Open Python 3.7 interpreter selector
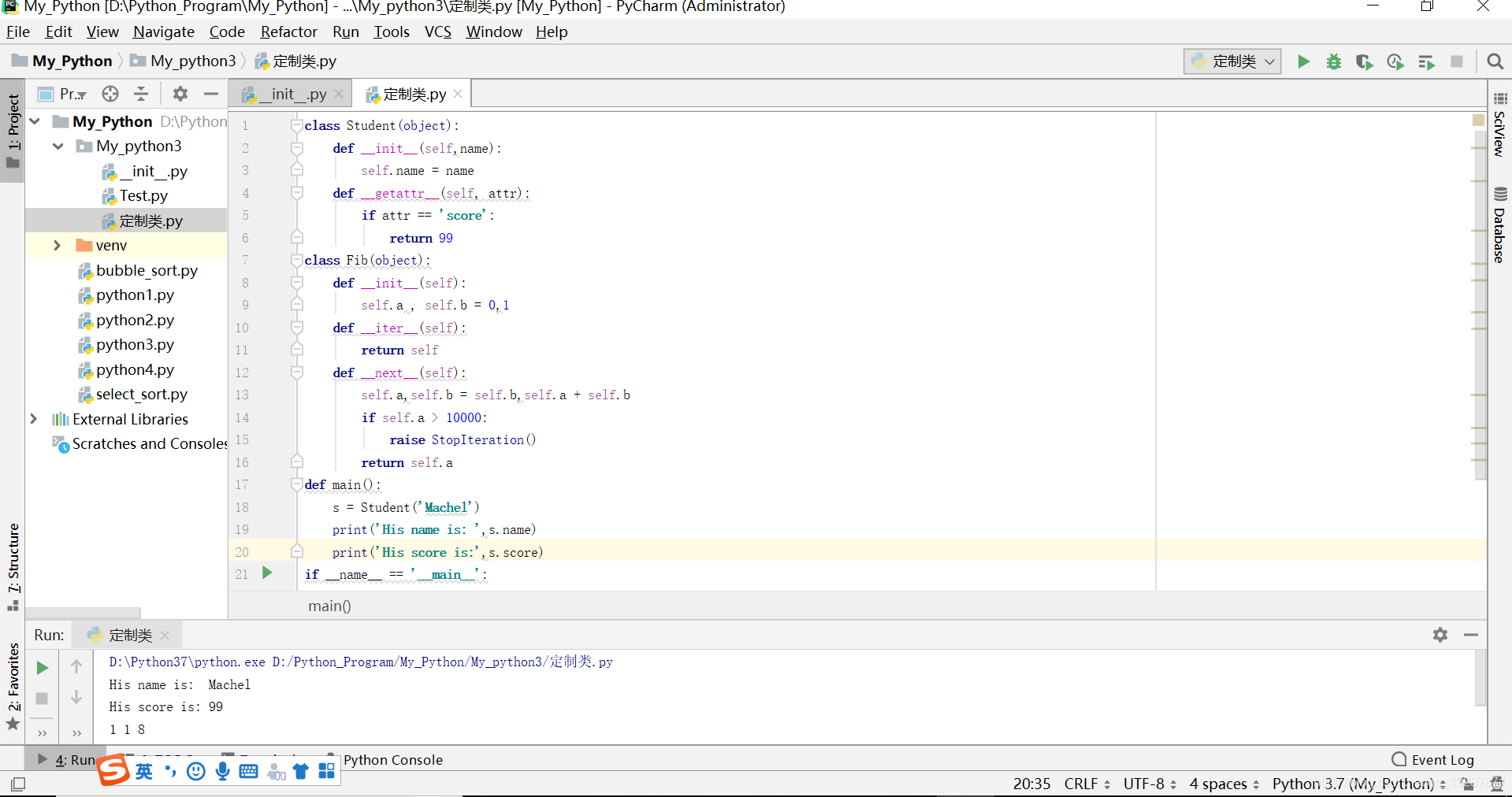 click(x=1358, y=784)
